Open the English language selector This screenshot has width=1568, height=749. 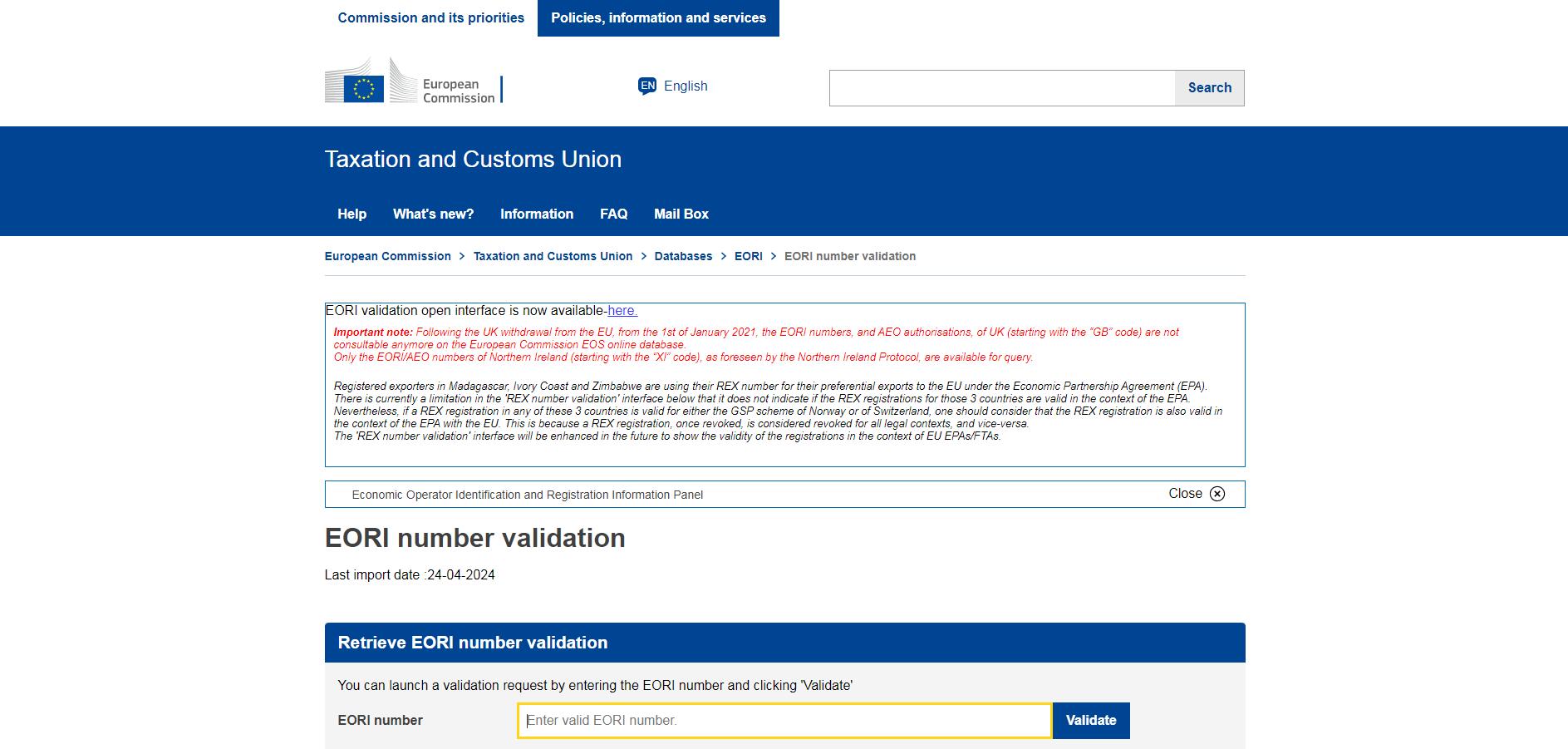685,86
